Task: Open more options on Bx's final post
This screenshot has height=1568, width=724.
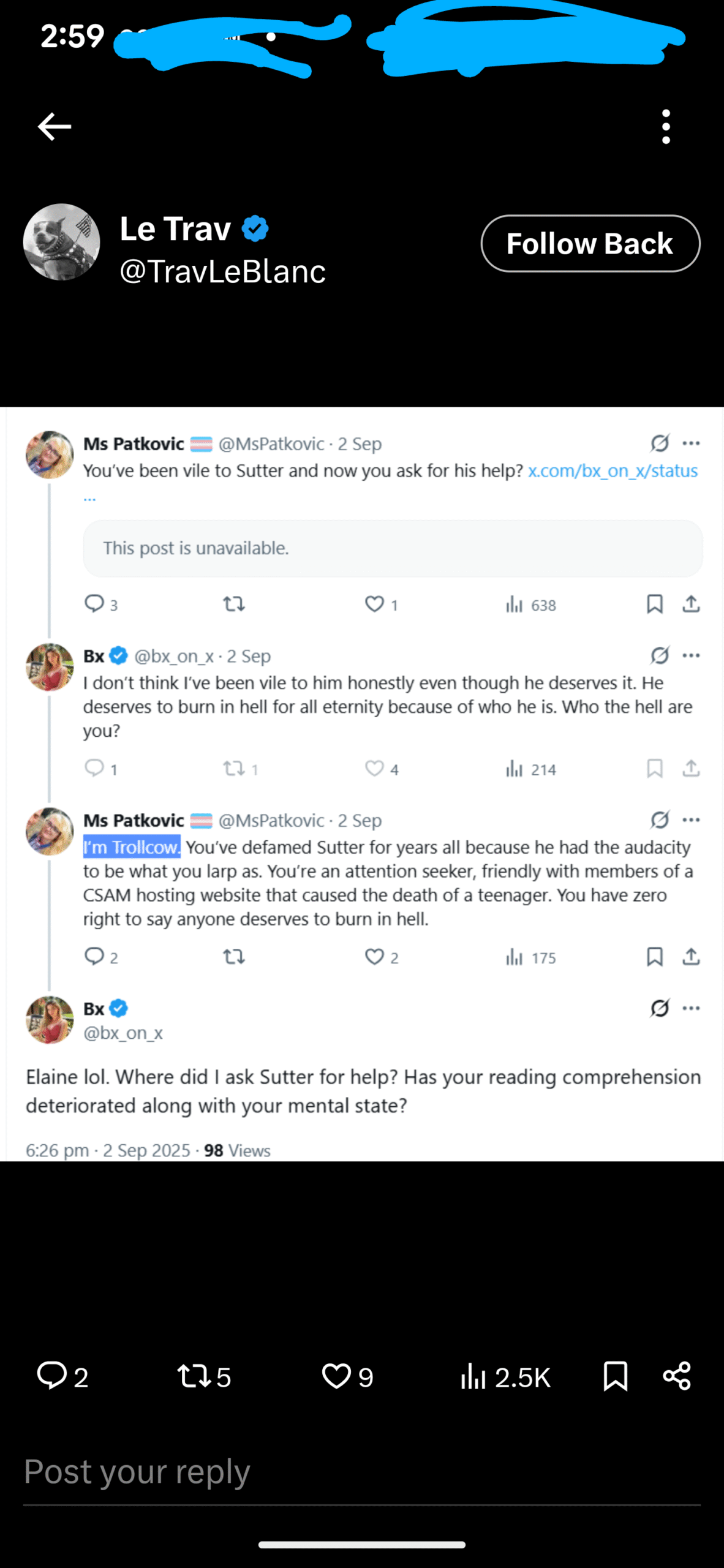Action: (691, 1008)
